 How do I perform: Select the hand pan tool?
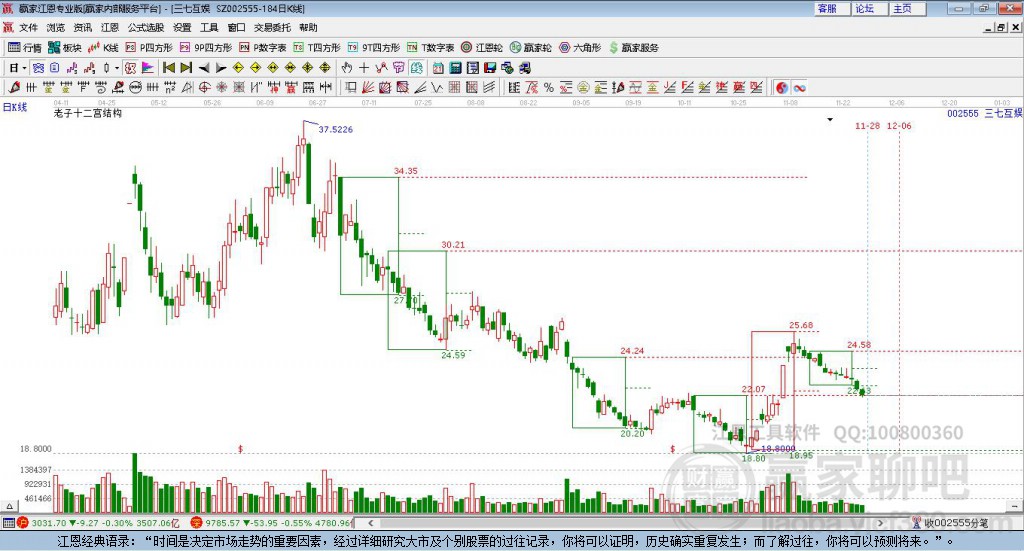point(347,68)
